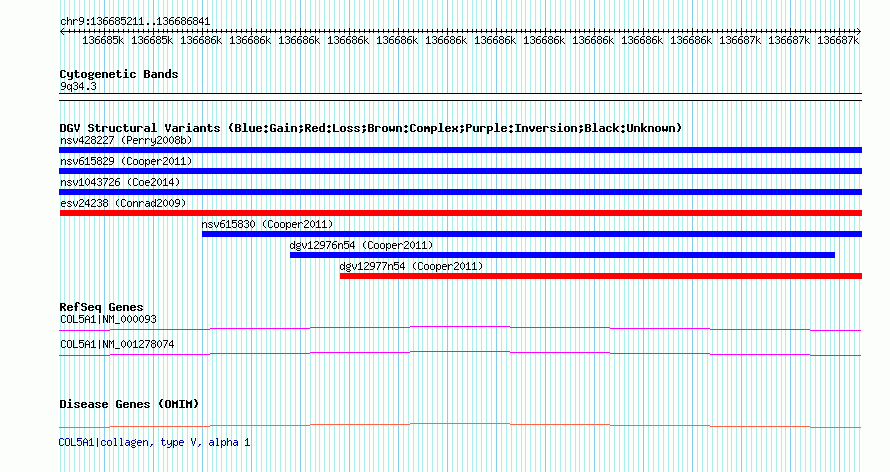Select the nsv615829 (Cooper2011) variant bar
Image resolution: width=890 pixels, height=472 pixels.
click(460, 171)
